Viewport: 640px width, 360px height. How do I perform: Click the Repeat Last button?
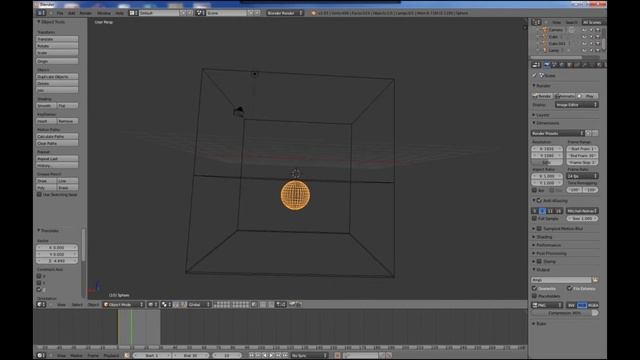(x=57, y=158)
